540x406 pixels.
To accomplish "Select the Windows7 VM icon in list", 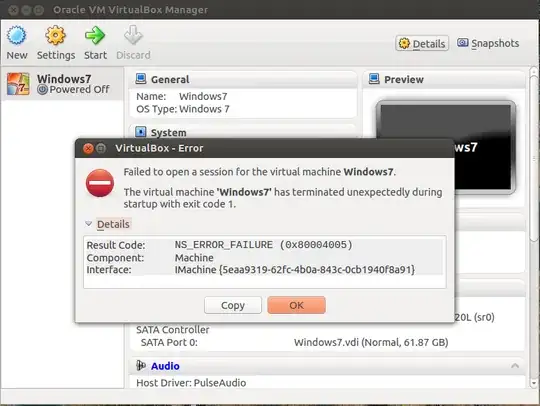I will point(18,84).
